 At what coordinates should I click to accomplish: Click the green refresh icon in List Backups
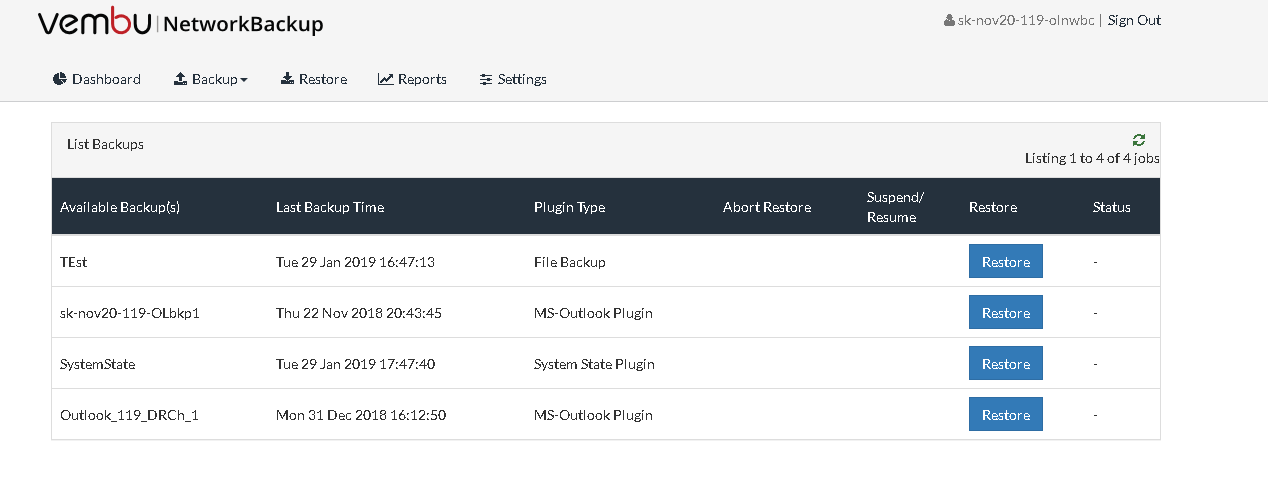coord(1139,140)
